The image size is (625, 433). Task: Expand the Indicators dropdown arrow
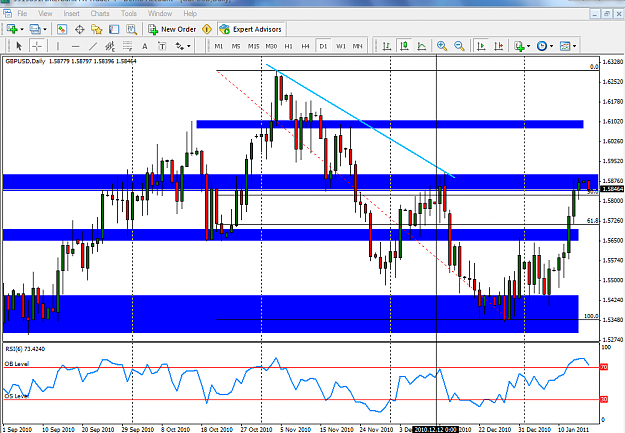coord(529,47)
